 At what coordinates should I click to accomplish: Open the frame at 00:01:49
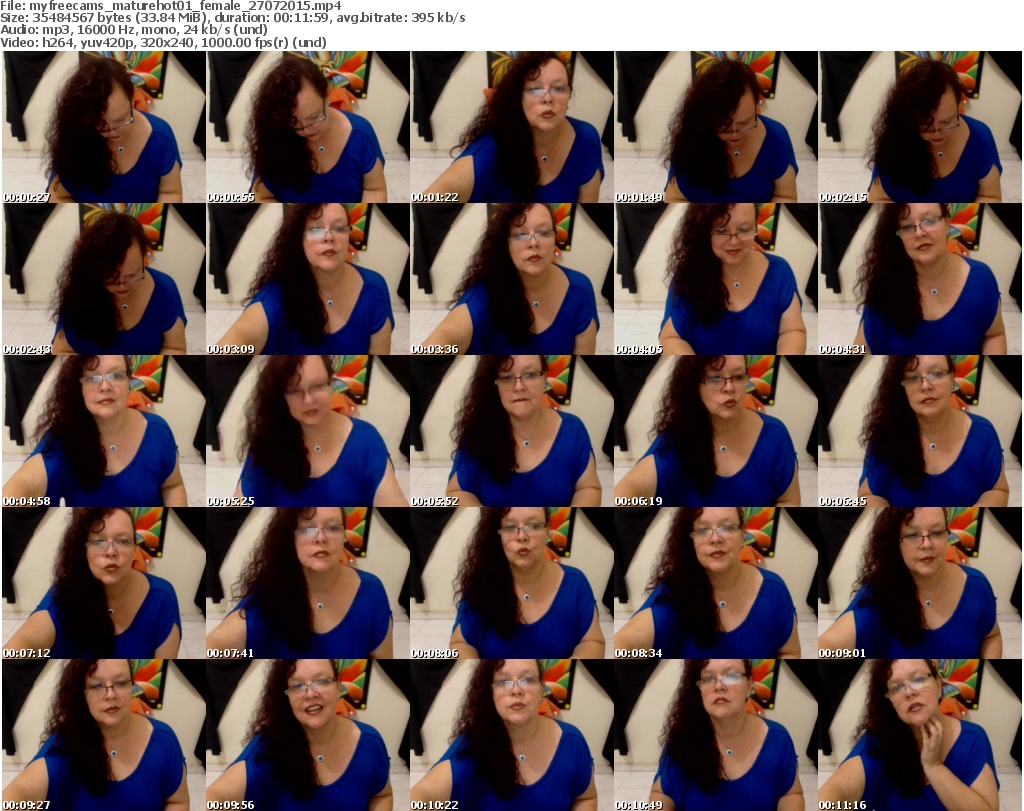click(716, 127)
